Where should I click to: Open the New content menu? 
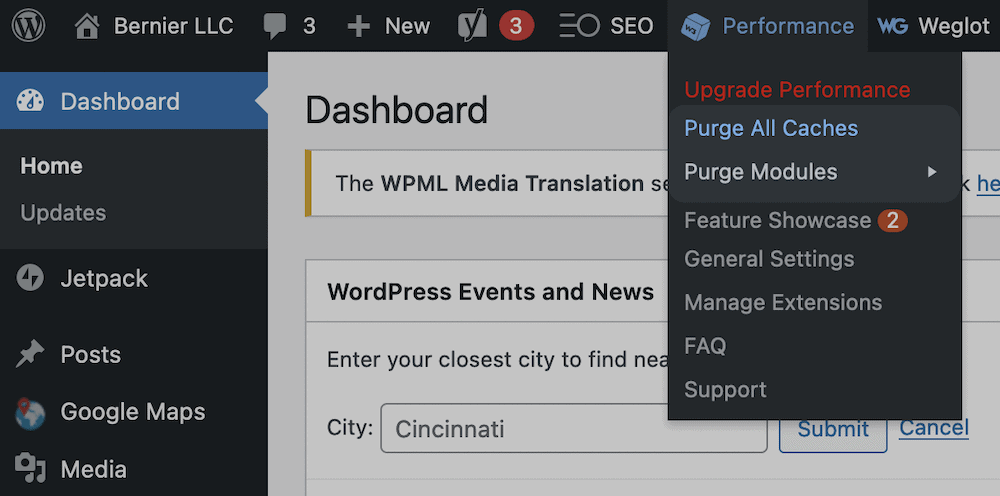[408, 26]
